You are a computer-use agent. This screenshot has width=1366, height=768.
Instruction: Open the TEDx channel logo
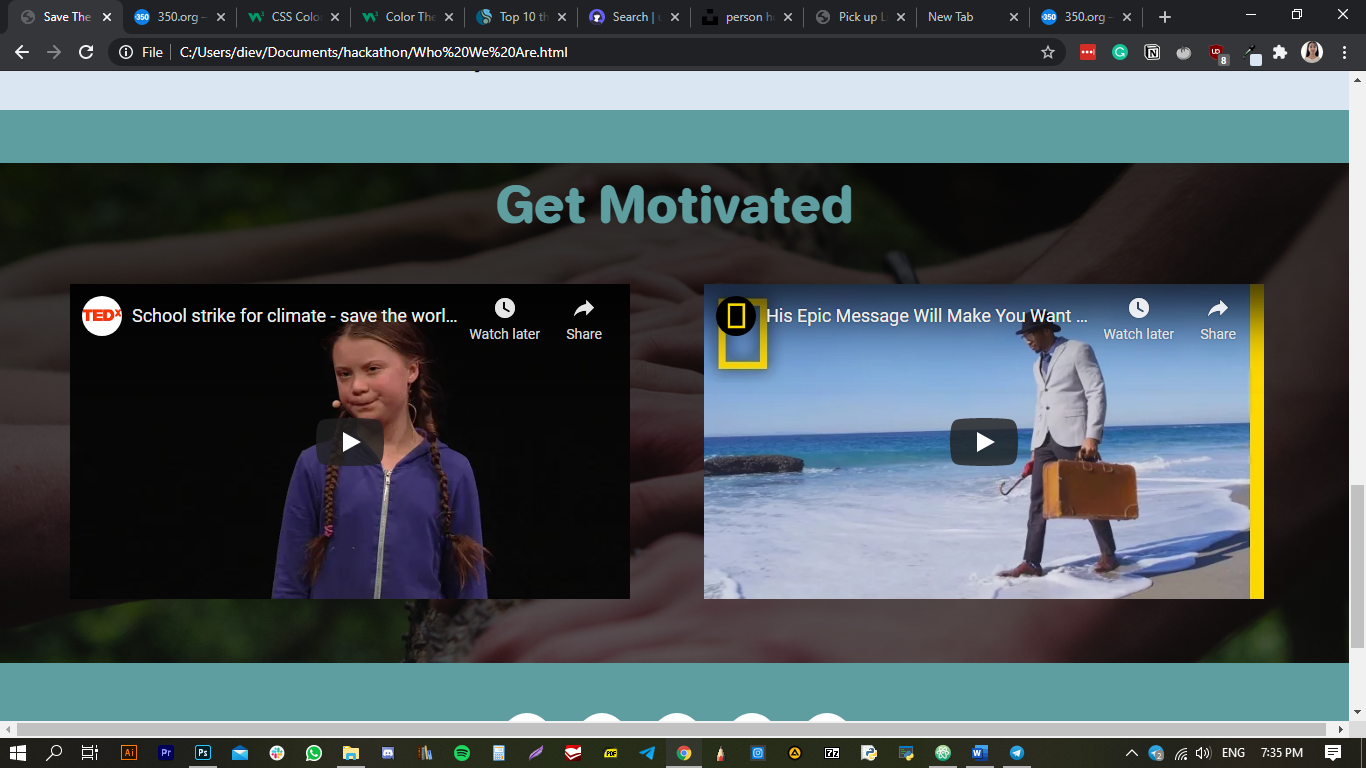point(102,316)
